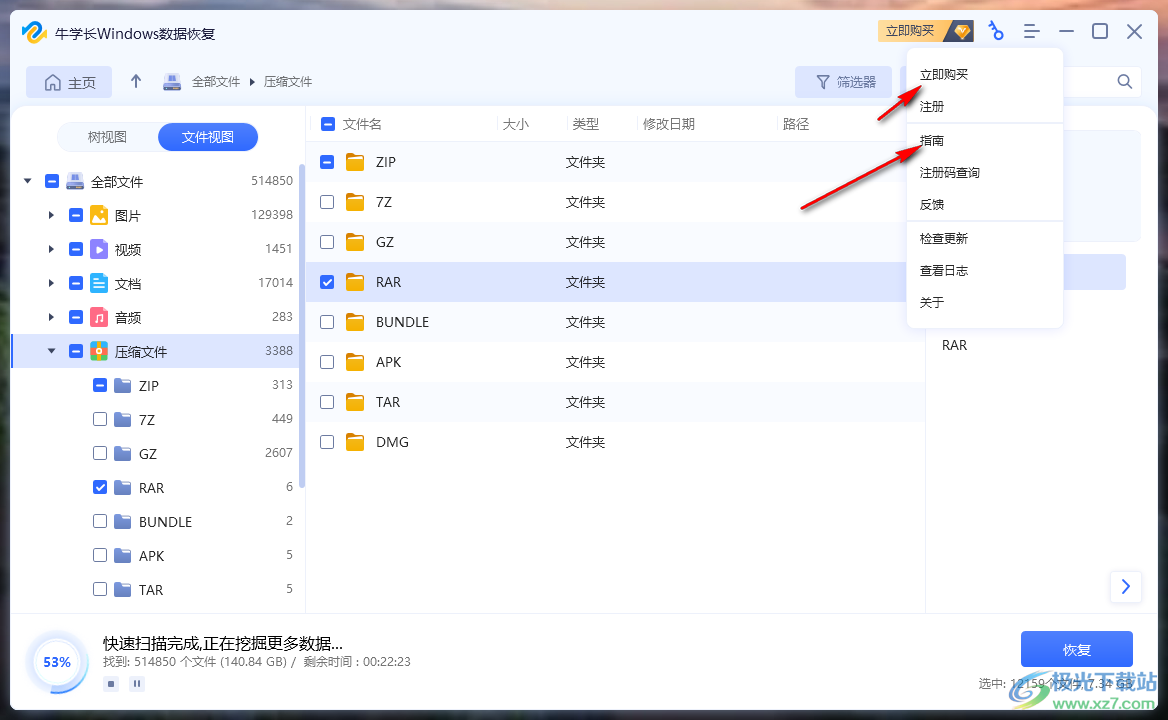Sort by 修改日期 column header
The image size is (1168, 720).
pyautogui.click(x=668, y=124)
